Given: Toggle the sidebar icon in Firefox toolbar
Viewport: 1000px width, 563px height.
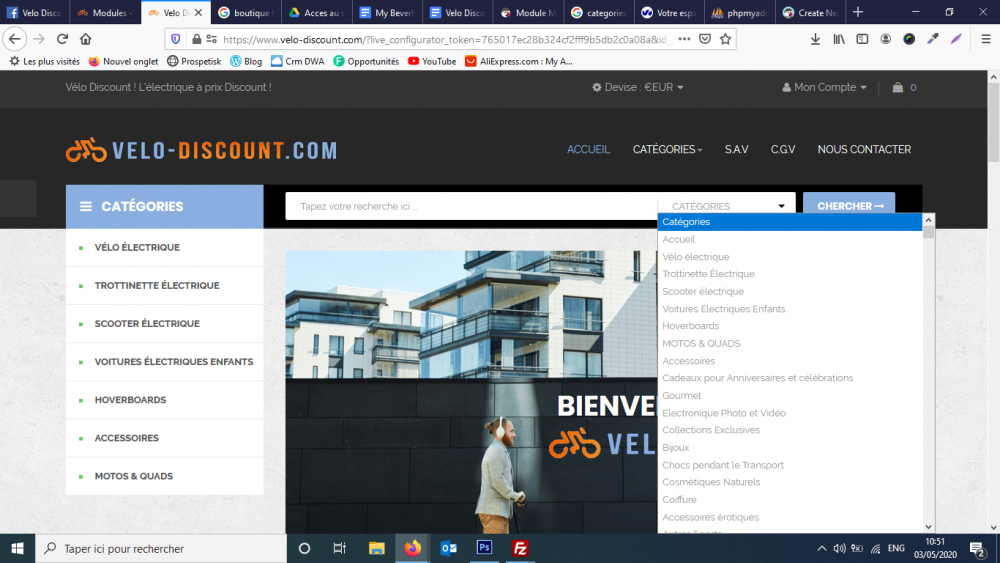Looking at the screenshot, I should [x=862, y=39].
